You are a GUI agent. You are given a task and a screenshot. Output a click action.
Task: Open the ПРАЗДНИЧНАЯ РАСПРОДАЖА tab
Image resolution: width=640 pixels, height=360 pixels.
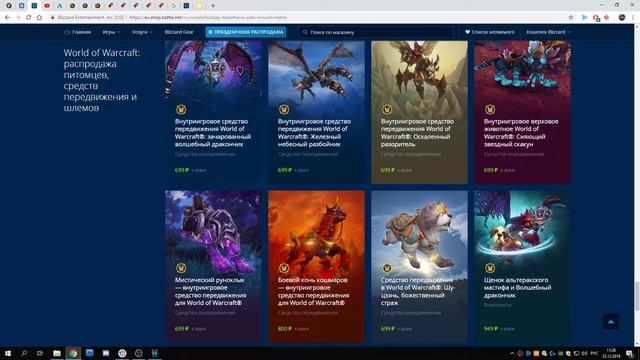click(246, 32)
